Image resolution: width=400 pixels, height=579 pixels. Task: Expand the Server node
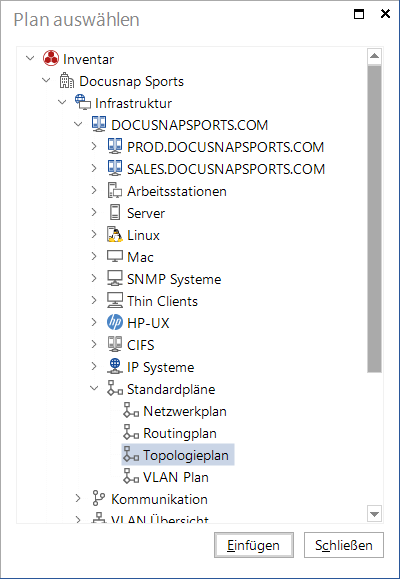pos(94,212)
